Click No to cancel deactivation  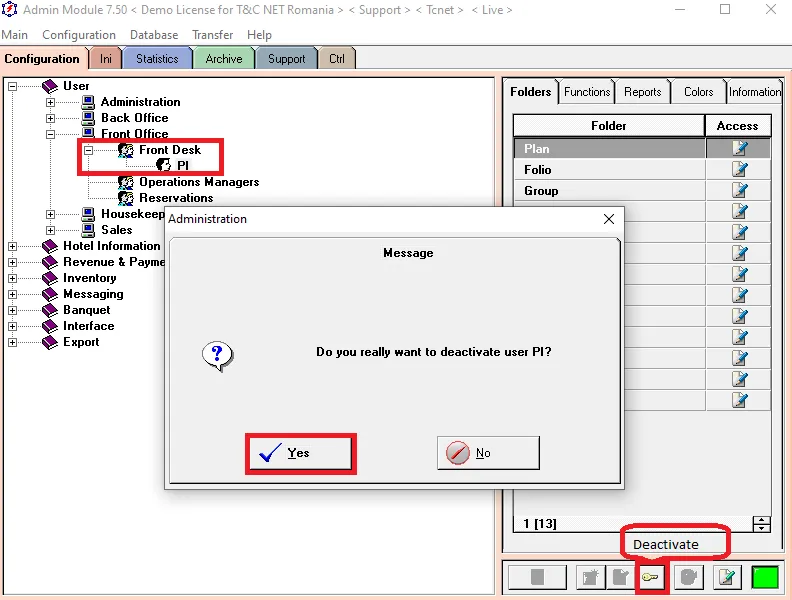tap(488, 453)
